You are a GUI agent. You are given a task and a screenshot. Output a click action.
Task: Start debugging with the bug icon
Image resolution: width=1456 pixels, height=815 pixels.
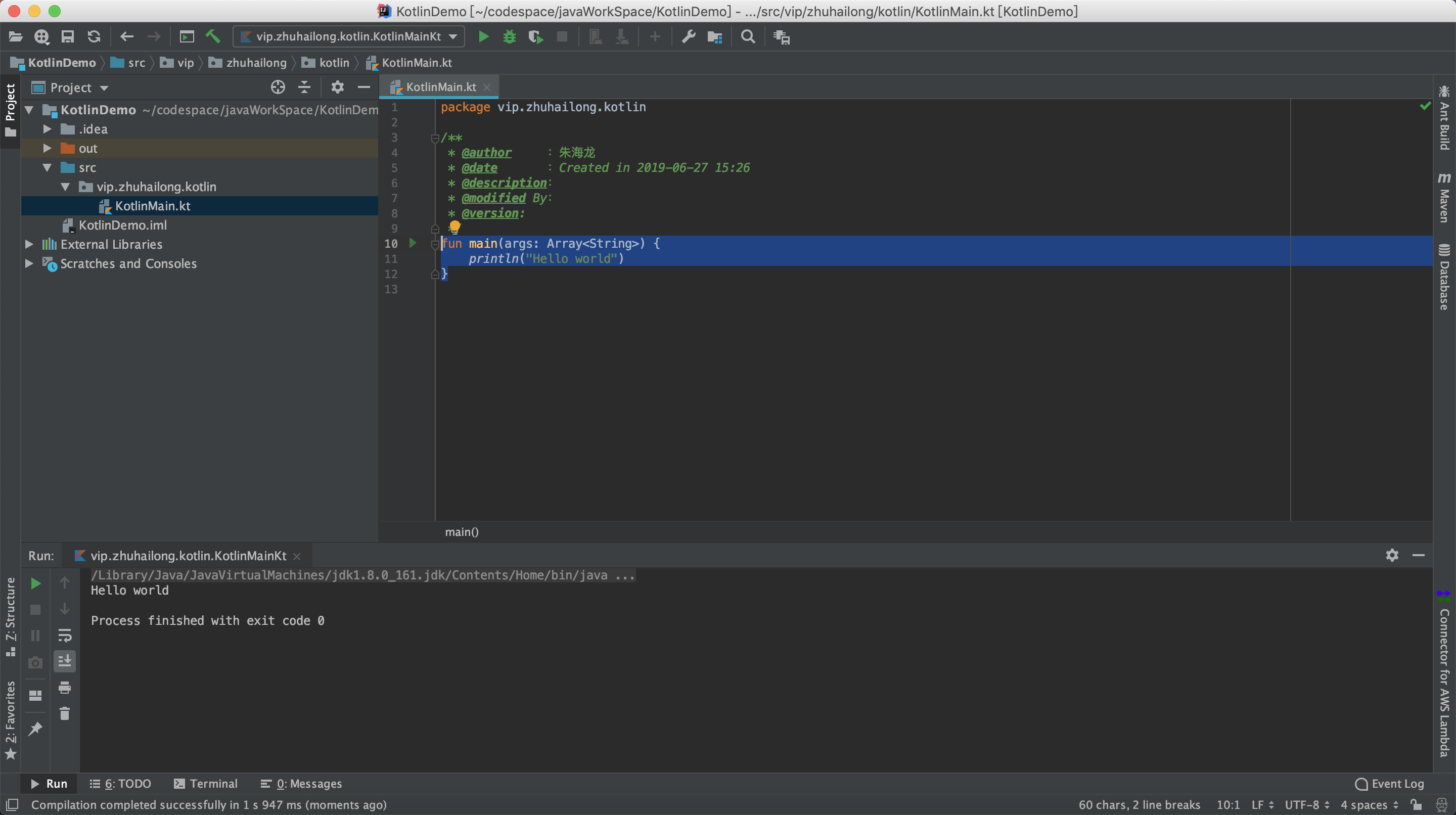coord(509,37)
